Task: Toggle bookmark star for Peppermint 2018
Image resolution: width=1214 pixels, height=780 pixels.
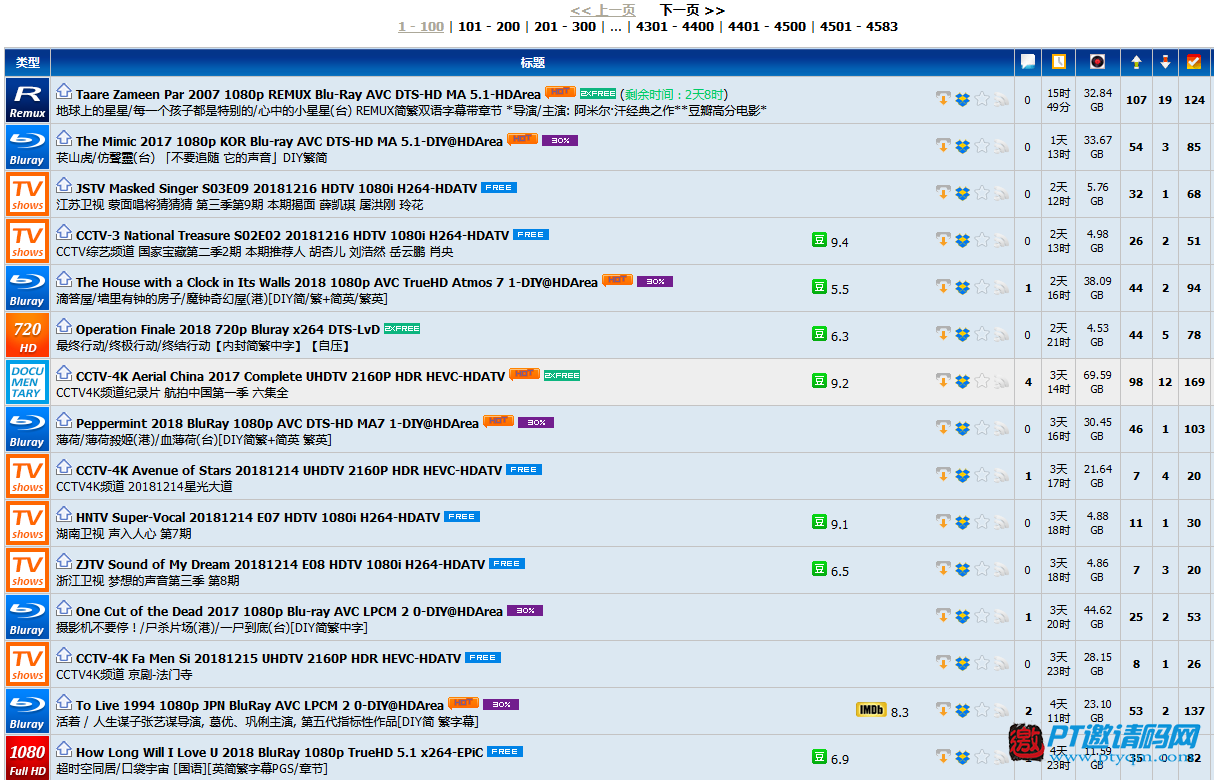Action: [982, 428]
